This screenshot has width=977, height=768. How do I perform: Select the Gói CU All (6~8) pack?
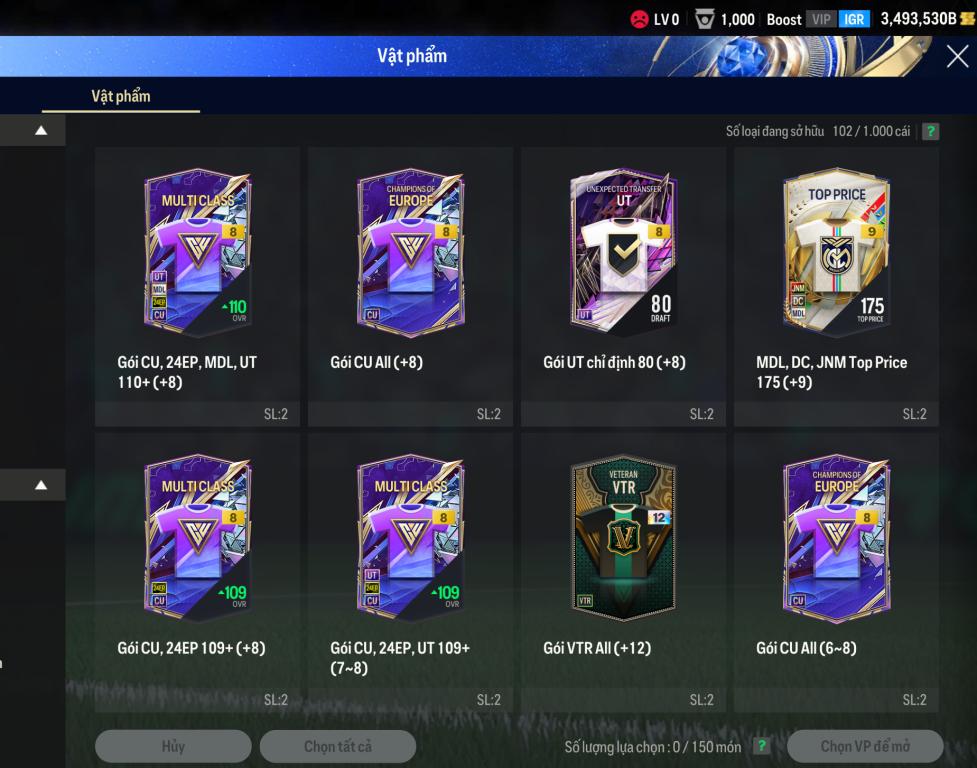pos(836,573)
